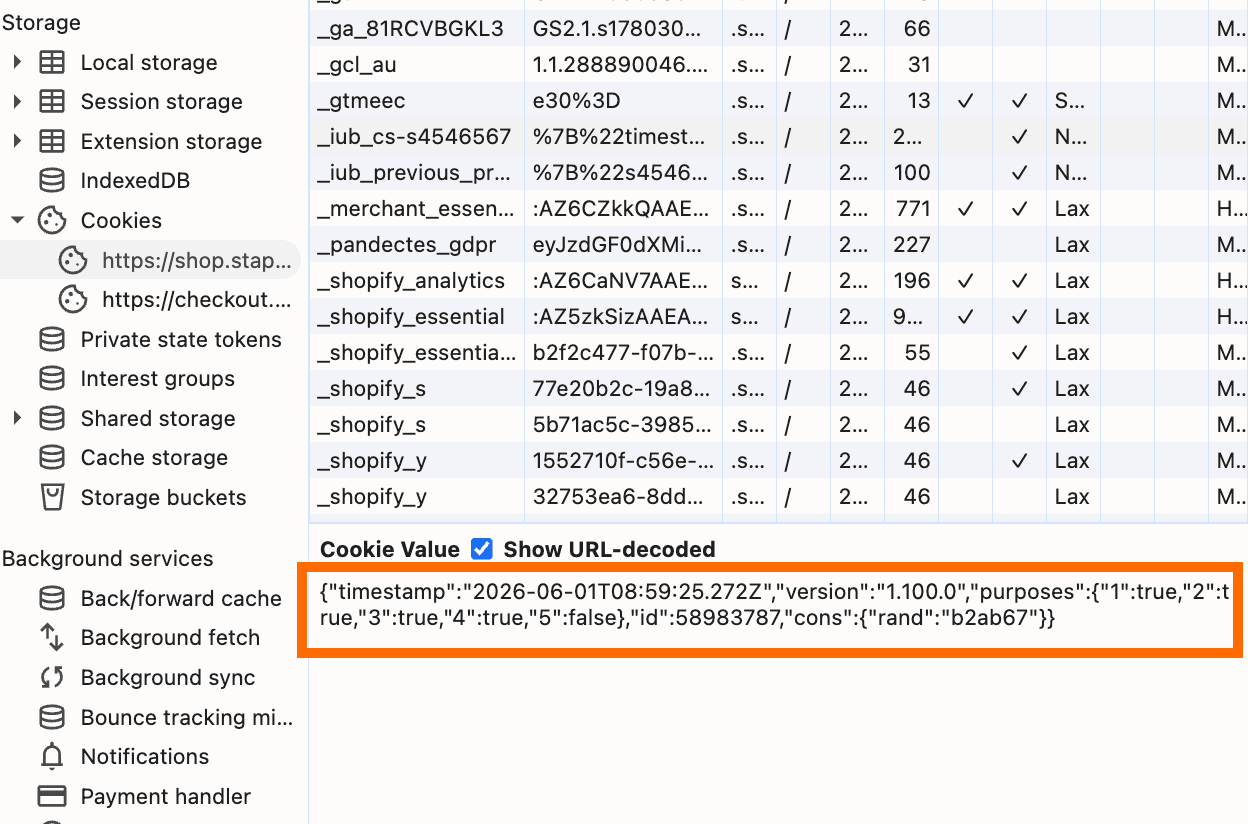Select the _merchant_essen... cookie row
Screen dimensions: 1248x824
pyautogui.click(x=778, y=209)
